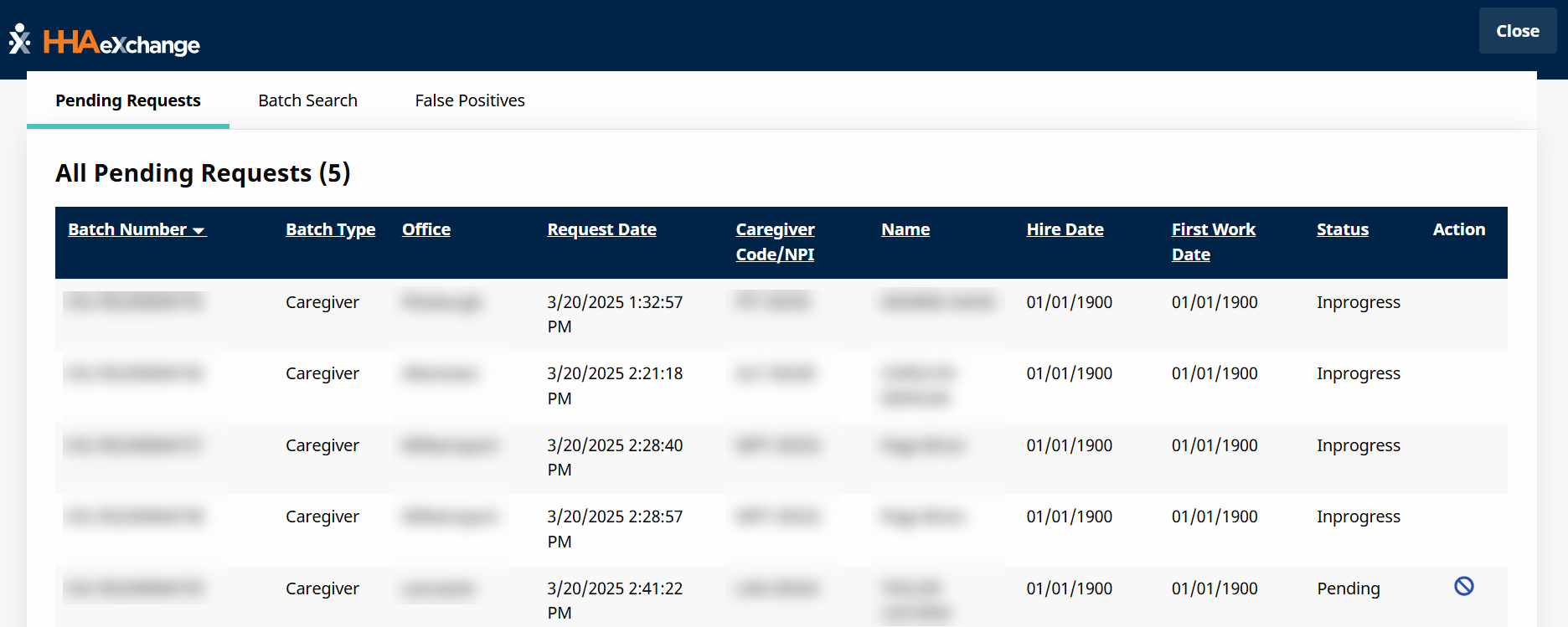Select the request dated 3/20/2025 2:21:18 PM
The height and width of the screenshot is (627, 1568).
(x=614, y=385)
